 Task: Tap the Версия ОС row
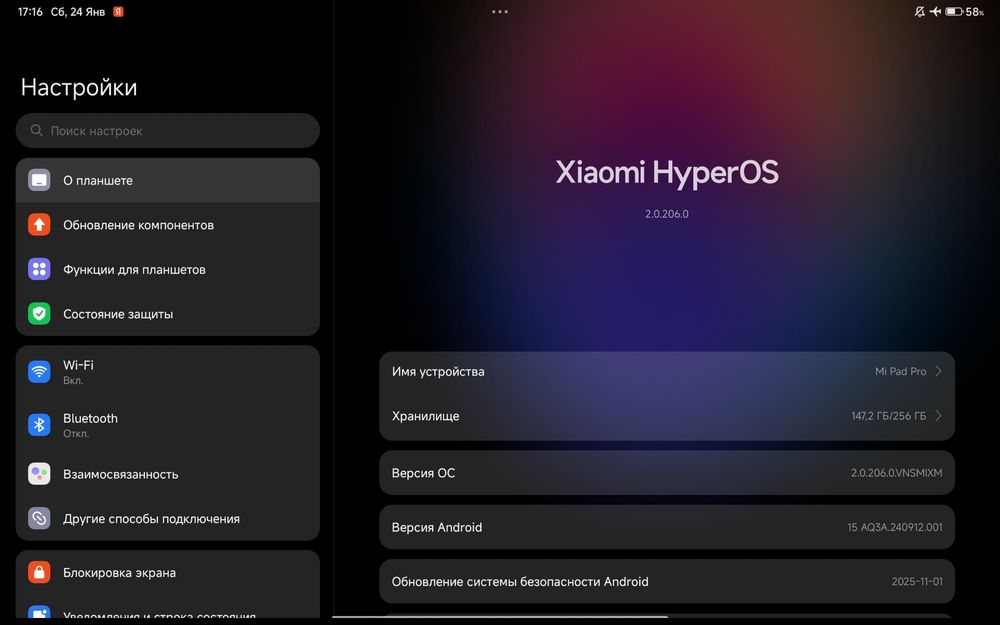pos(667,473)
